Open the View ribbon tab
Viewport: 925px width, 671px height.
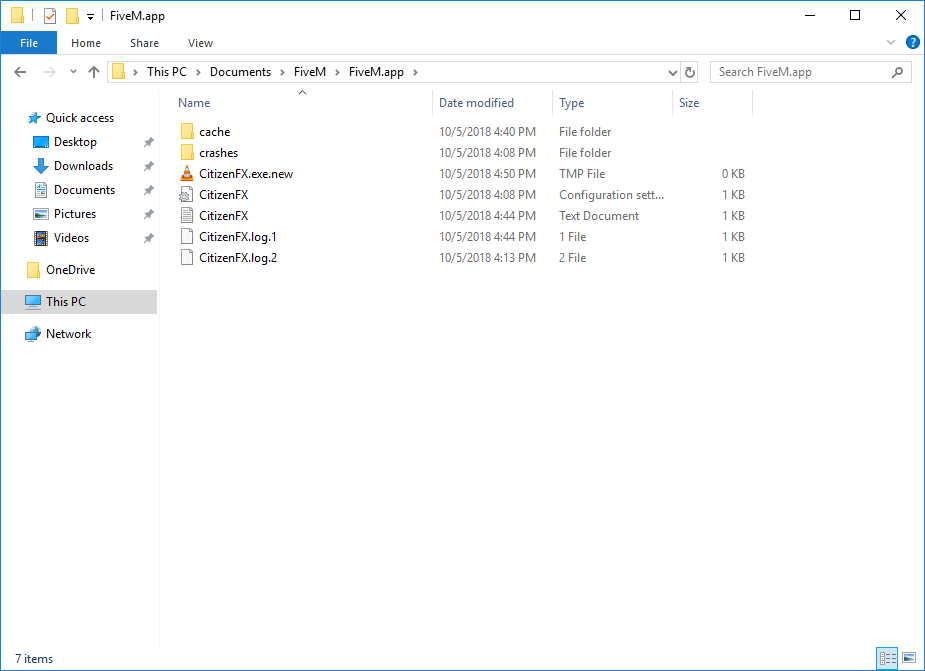(x=201, y=43)
